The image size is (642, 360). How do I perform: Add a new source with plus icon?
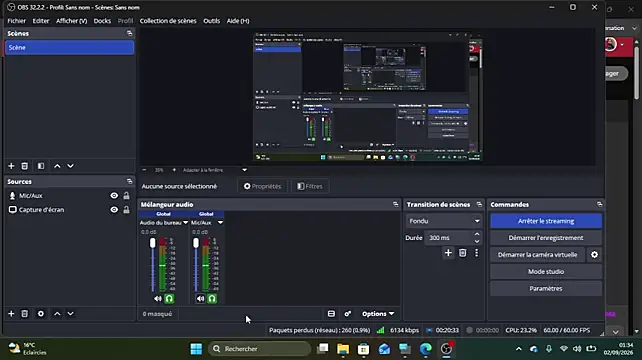[11, 314]
